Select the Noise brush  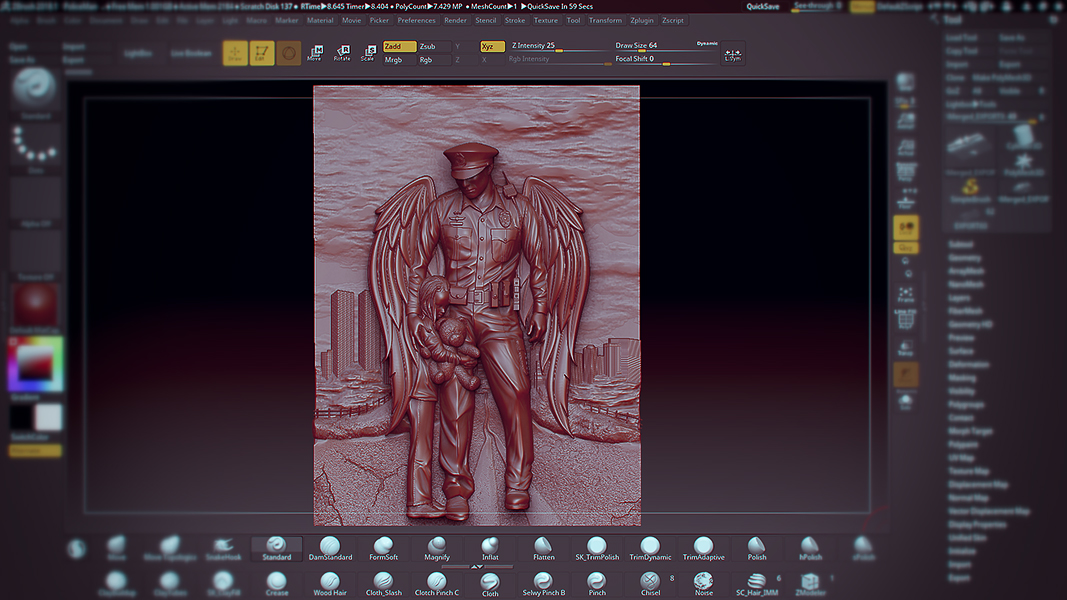point(704,583)
